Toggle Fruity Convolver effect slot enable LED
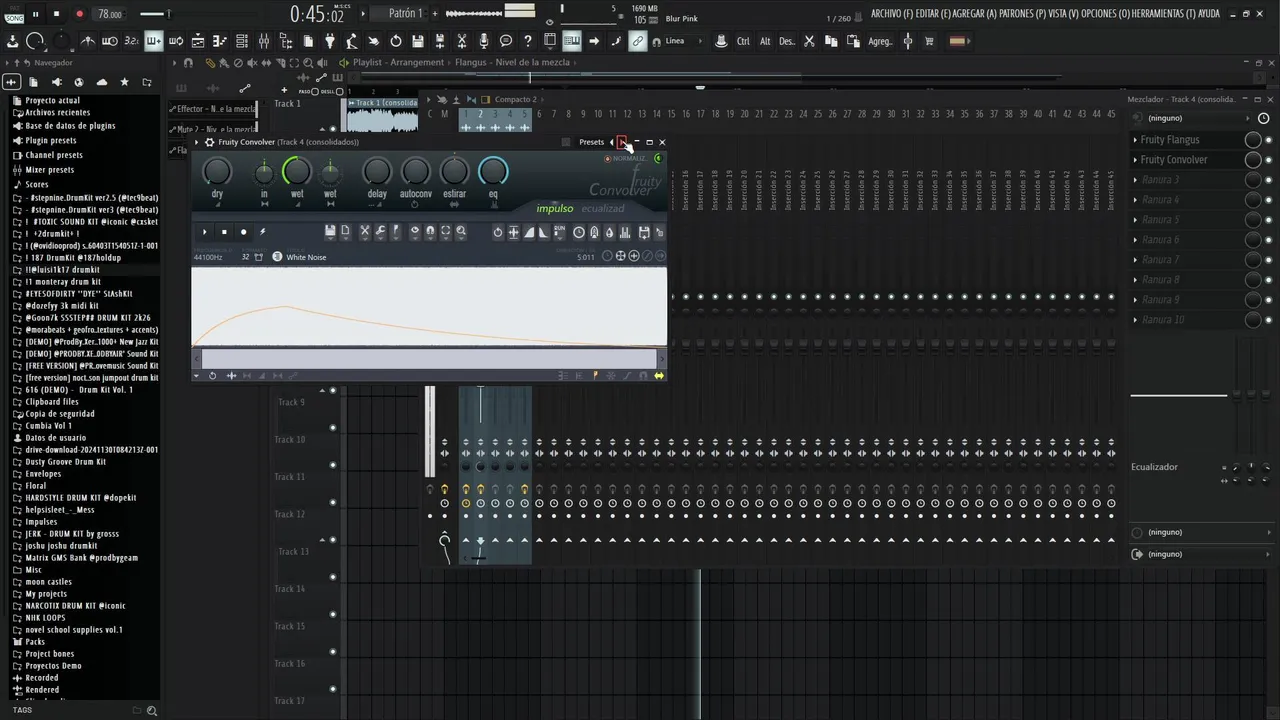Image resolution: width=1280 pixels, height=720 pixels. tap(1269, 160)
